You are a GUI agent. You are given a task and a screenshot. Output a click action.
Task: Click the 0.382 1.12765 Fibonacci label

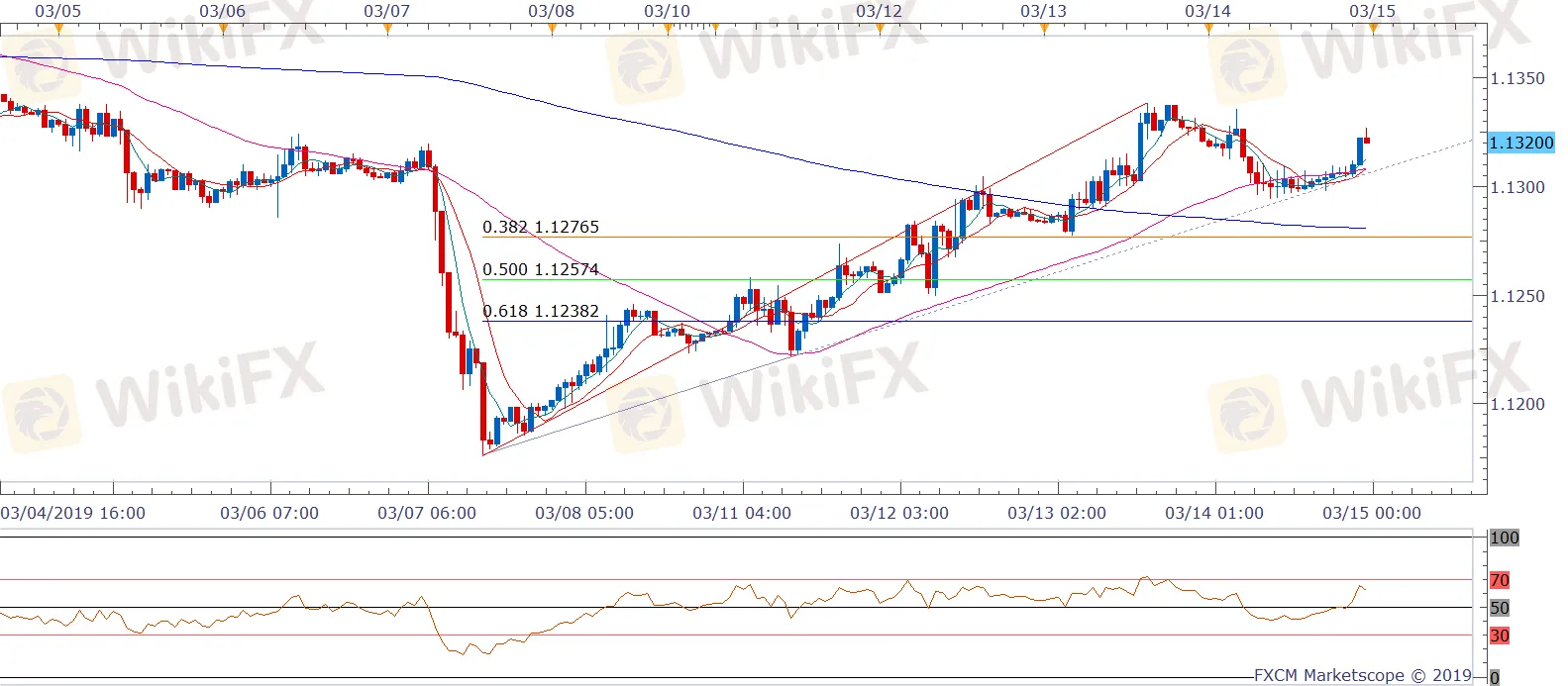coord(541,227)
